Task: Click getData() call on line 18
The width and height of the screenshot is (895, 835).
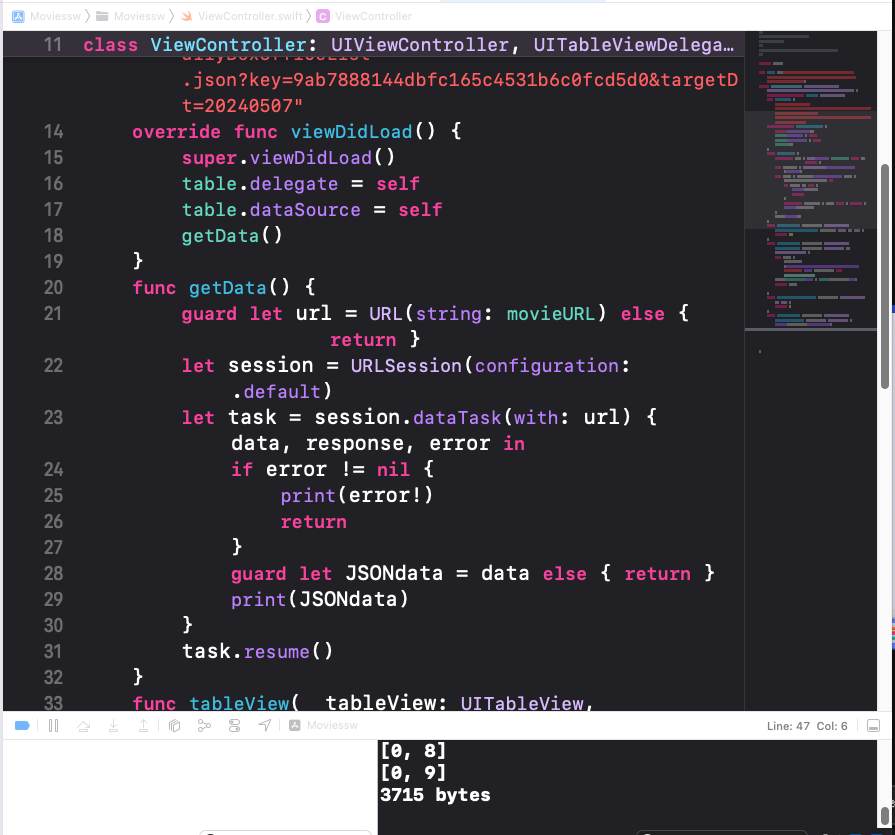Action: coord(232,236)
